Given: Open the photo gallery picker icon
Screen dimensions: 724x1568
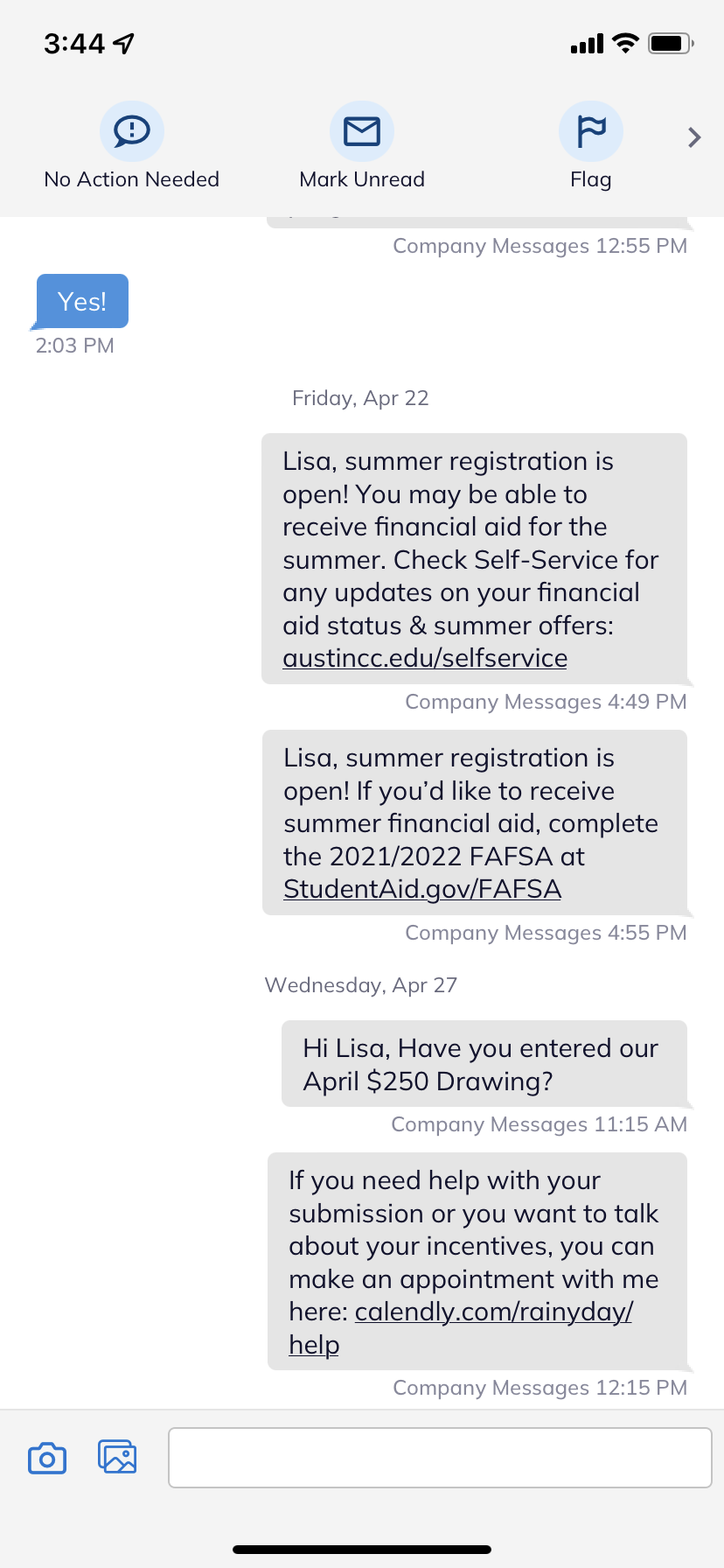Looking at the screenshot, I should [x=117, y=1457].
